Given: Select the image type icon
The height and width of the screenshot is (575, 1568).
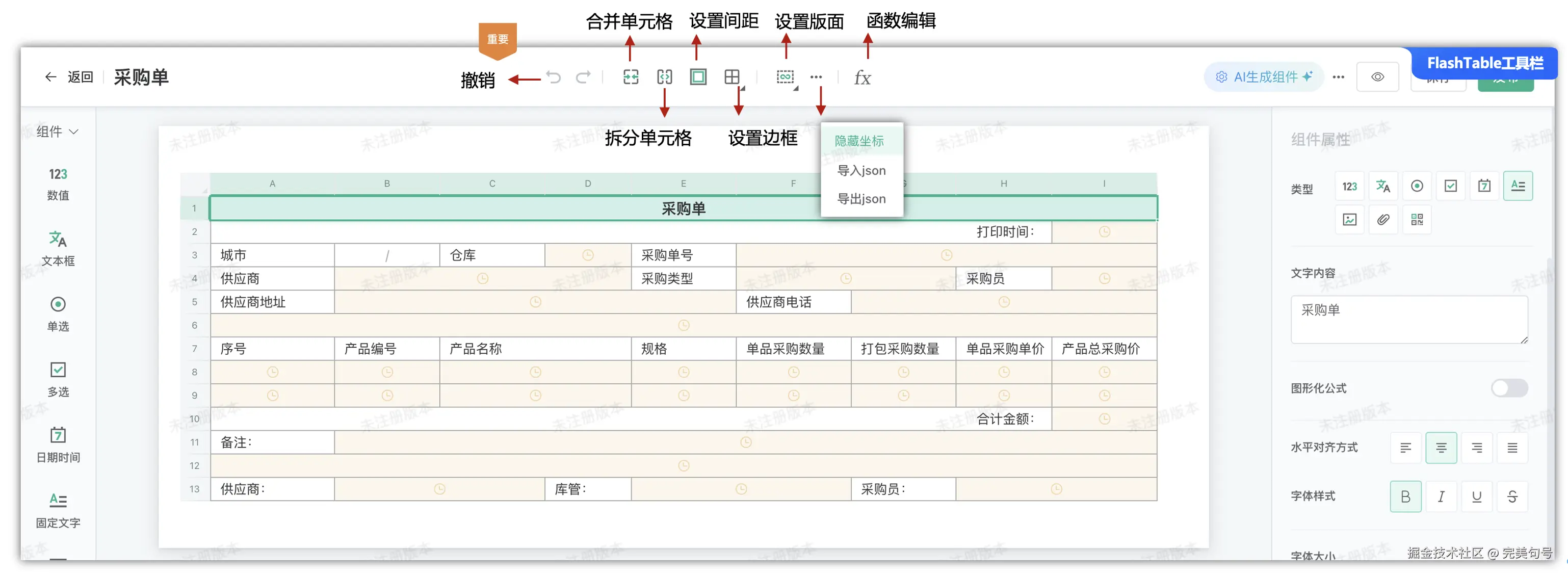Looking at the screenshot, I should [1349, 220].
